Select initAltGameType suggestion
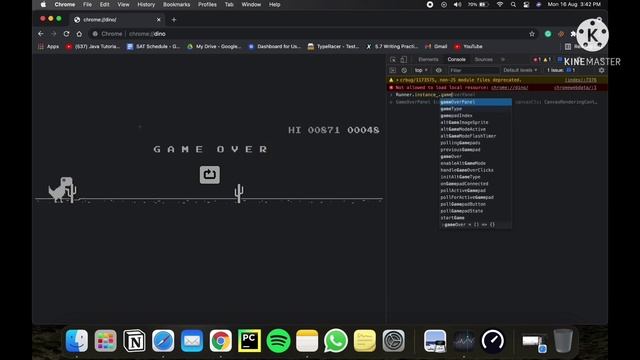 476,177
